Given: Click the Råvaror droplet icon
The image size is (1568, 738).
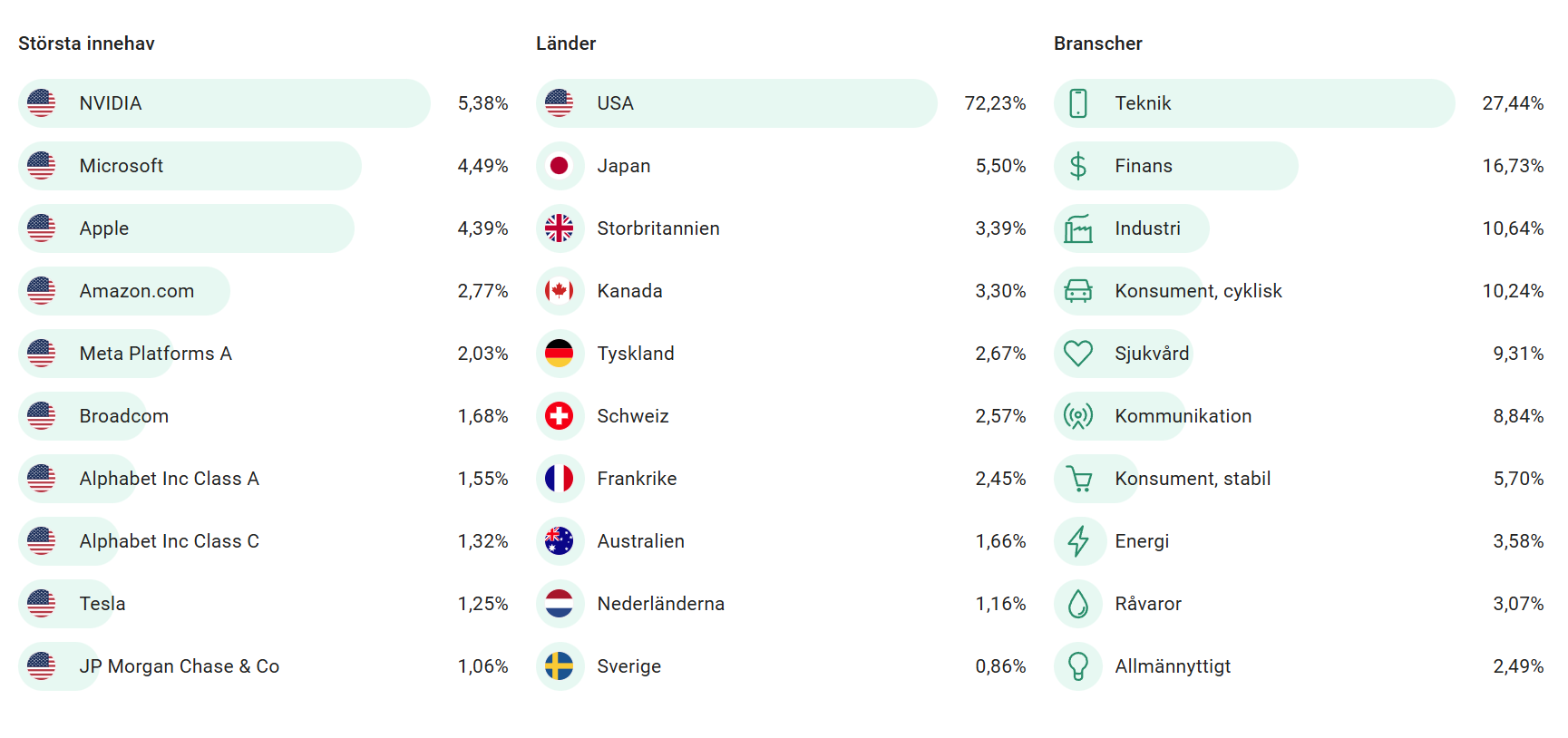Looking at the screenshot, I should (1077, 604).
